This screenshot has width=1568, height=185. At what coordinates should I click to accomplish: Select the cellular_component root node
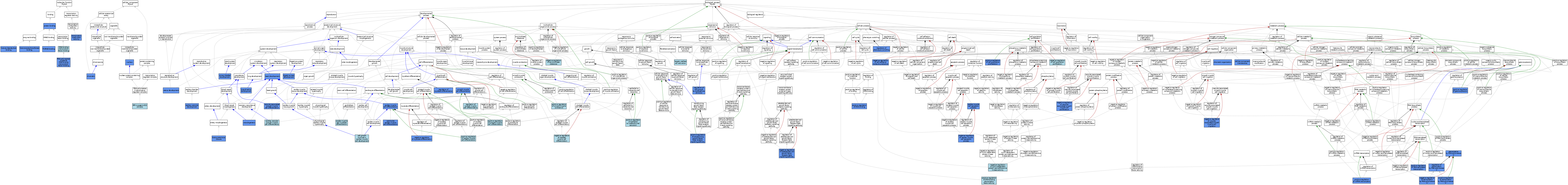[x=130, y=4]
